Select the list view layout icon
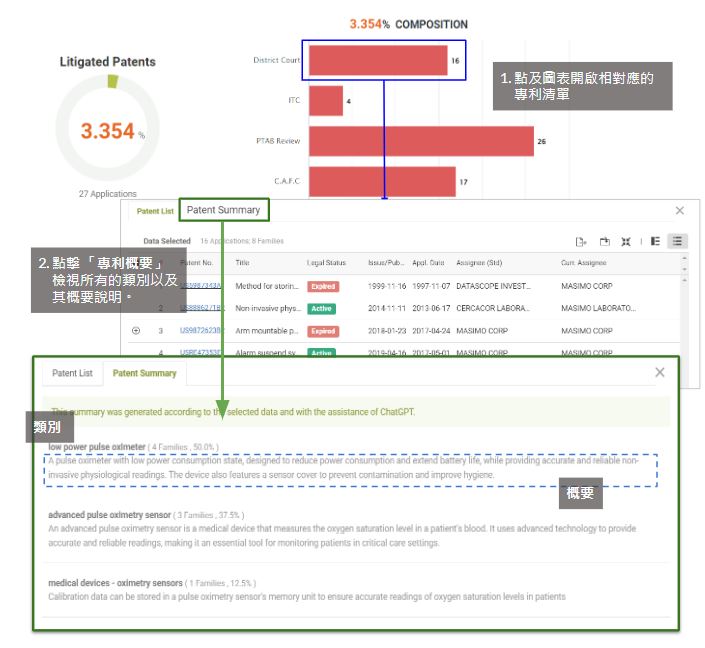Viewport: 705px width, 648px height. (677, 241)
